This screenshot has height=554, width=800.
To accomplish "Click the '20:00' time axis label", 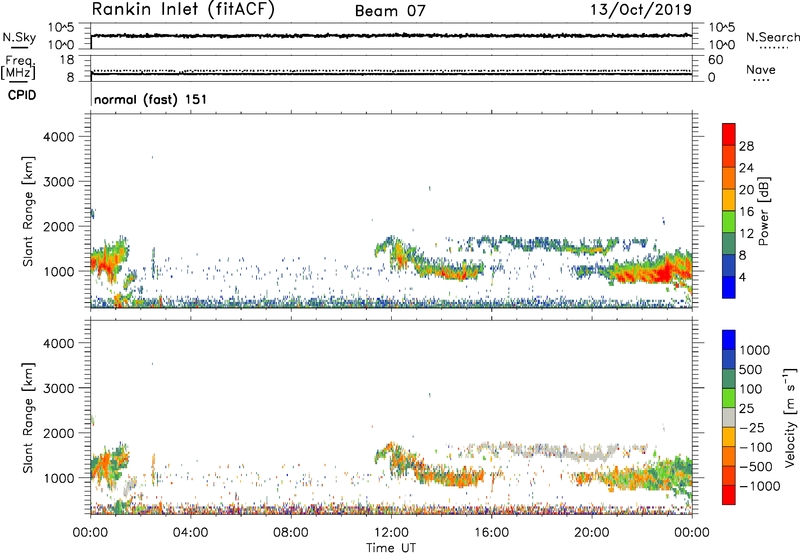I will [x=592, y=533].
